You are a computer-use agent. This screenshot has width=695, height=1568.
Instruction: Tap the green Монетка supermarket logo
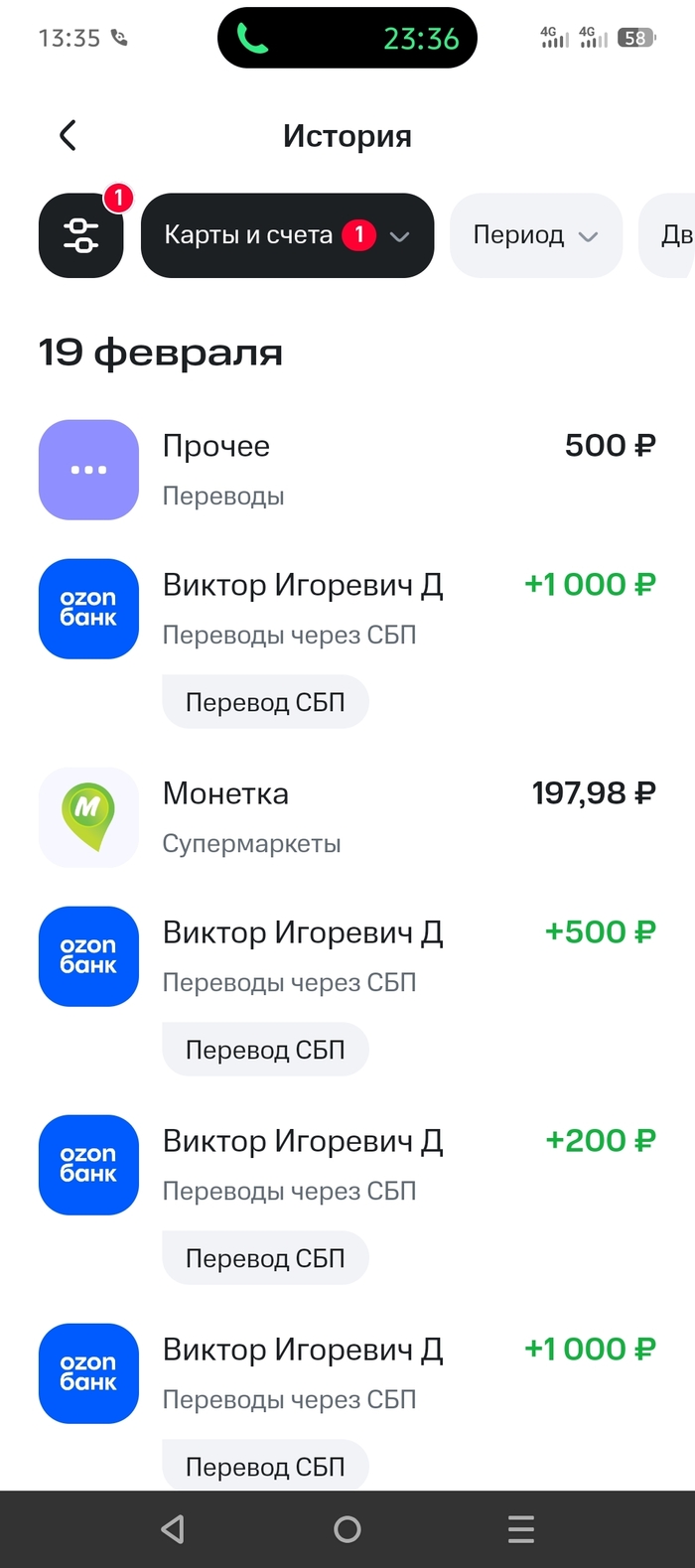point(88,817)
